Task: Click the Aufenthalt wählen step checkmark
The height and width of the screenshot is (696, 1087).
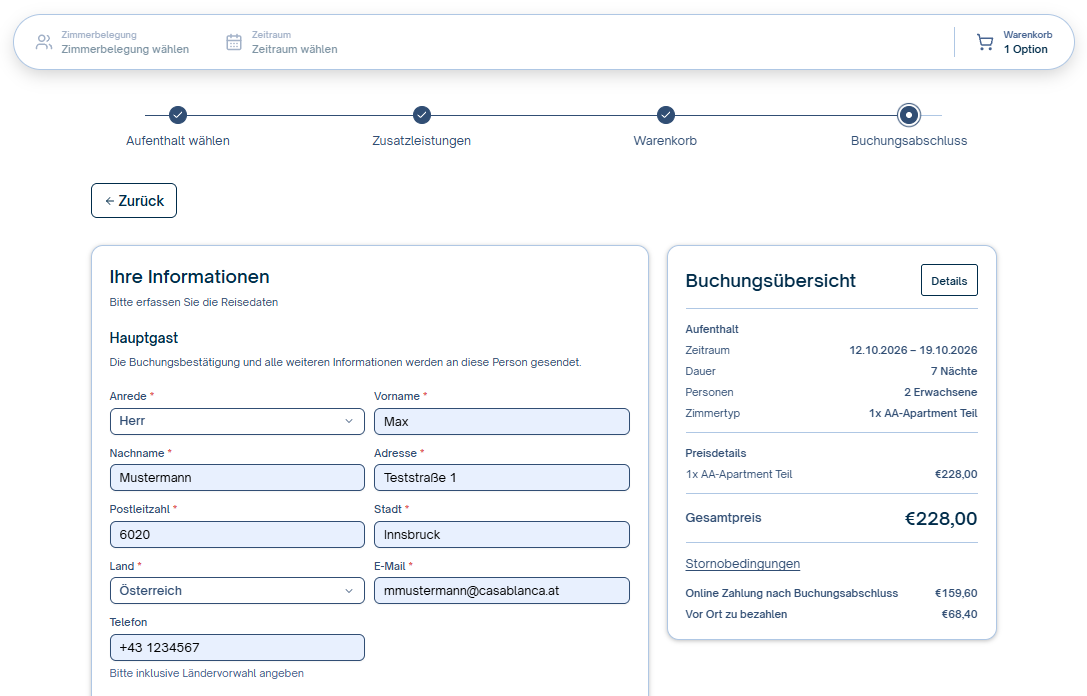Action: pyautogui.click(x=178, y=115)
